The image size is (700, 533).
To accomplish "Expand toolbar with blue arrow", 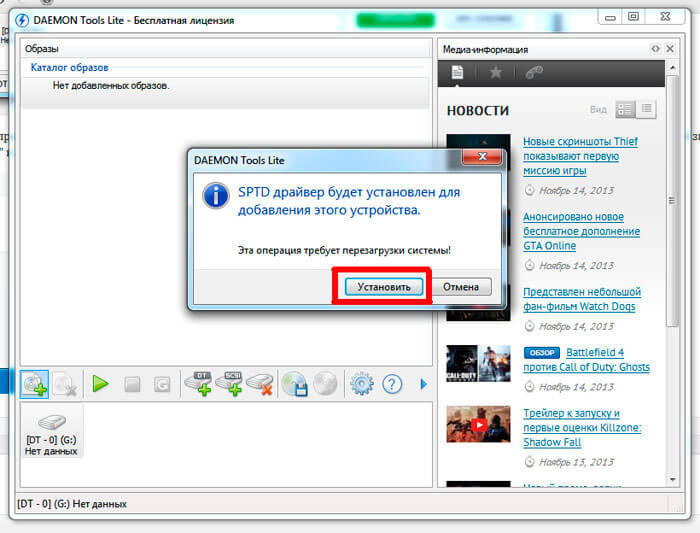I will tap(424, 384).
